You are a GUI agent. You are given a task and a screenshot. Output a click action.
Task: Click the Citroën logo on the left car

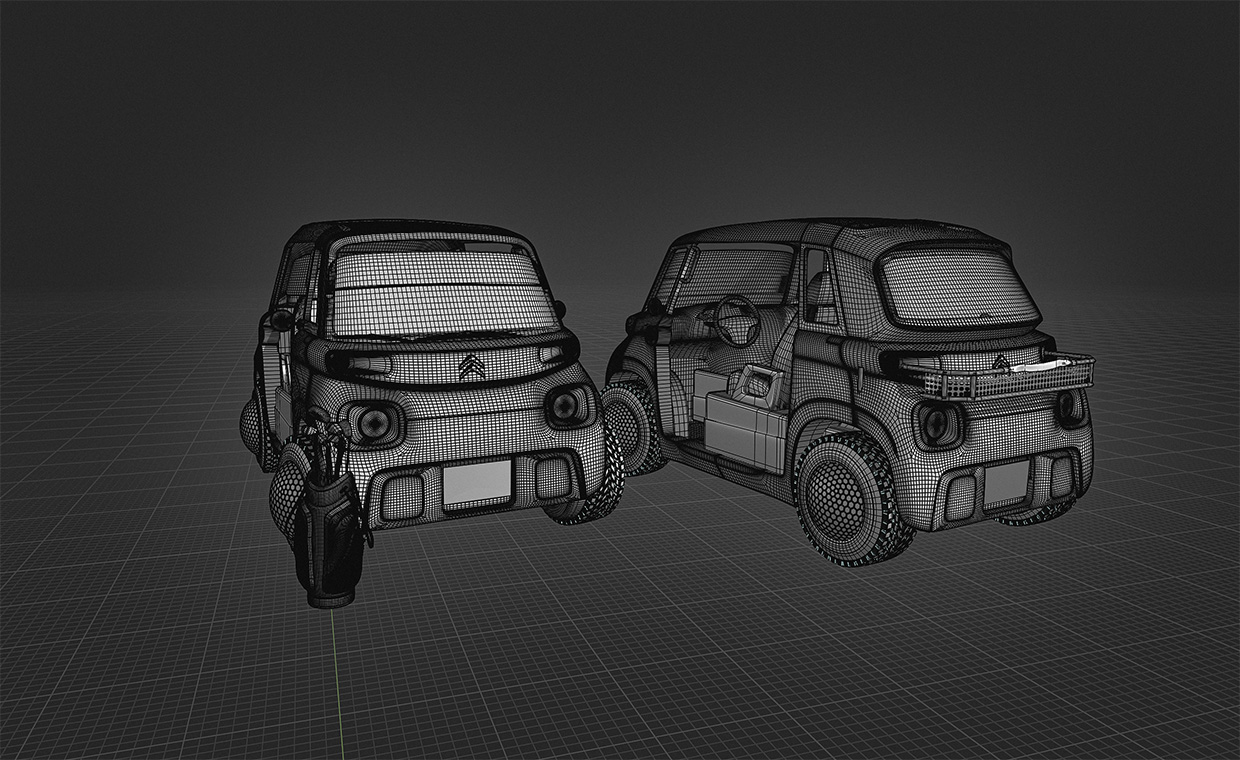point(471,369)
